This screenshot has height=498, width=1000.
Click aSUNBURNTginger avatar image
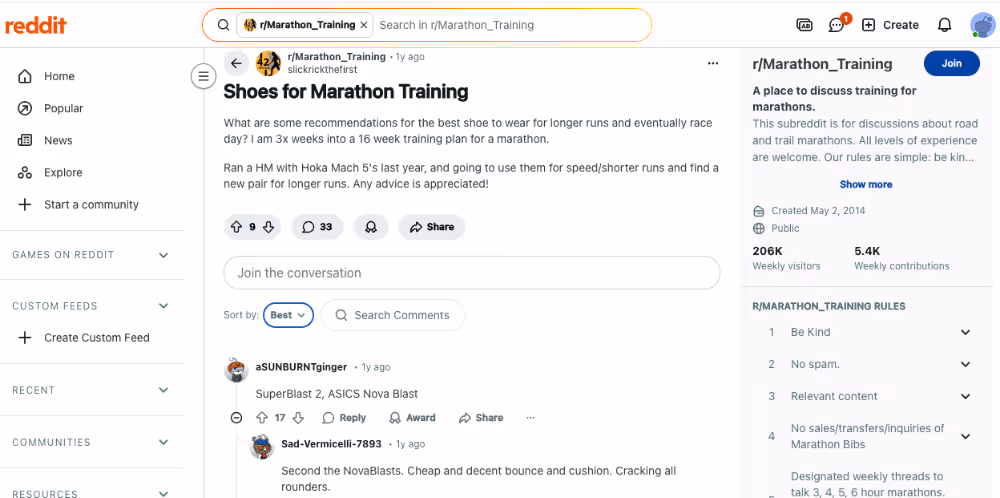click(x=236, y=369)
